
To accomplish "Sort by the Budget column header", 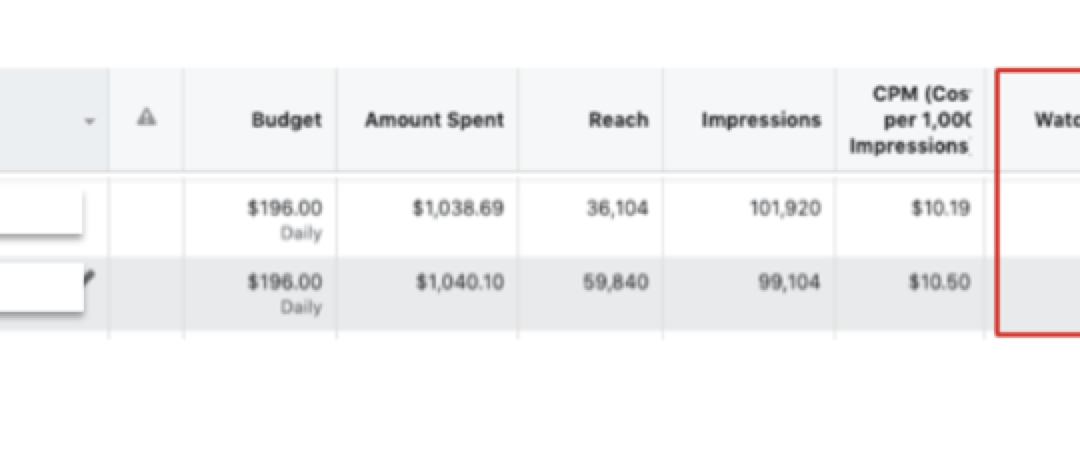I will (287, 120).
